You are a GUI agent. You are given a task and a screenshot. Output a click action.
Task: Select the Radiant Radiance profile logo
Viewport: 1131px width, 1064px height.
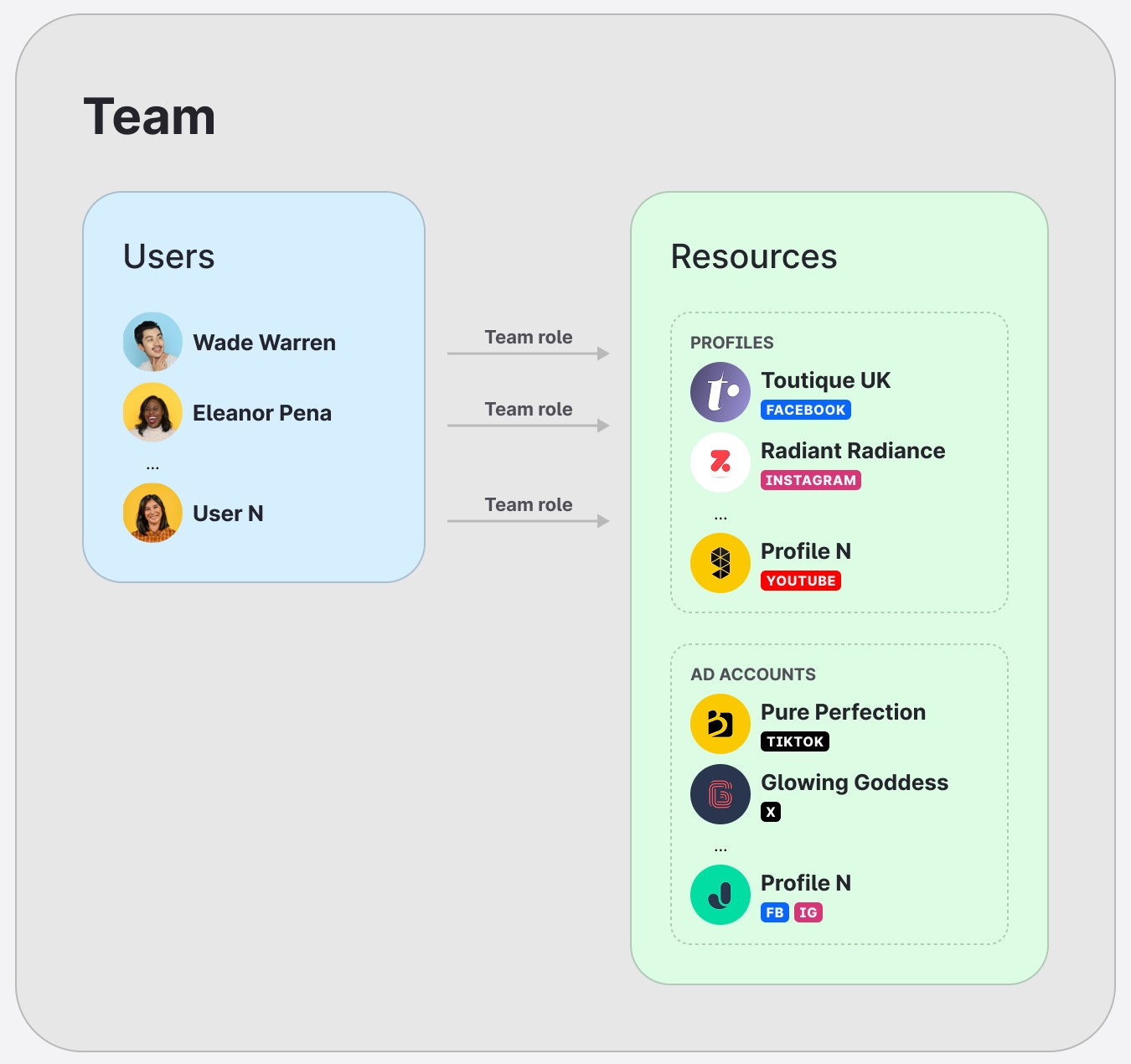click(x=720, y=462)
